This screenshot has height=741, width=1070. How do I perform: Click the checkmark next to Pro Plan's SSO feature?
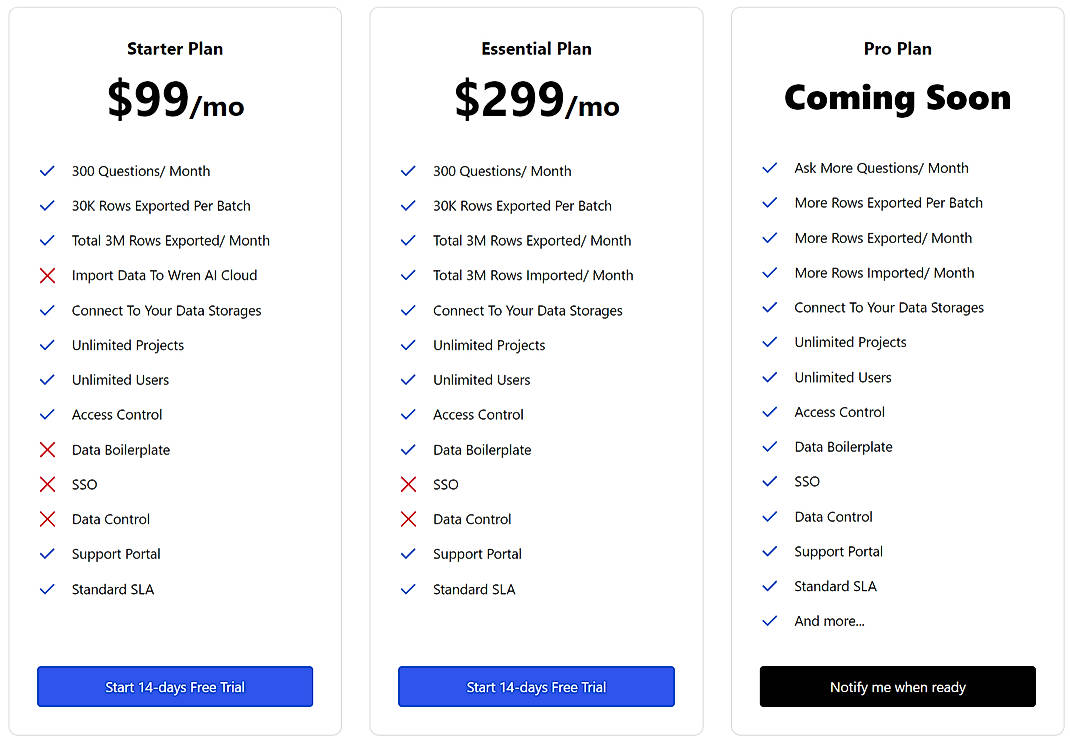[769, 481]
